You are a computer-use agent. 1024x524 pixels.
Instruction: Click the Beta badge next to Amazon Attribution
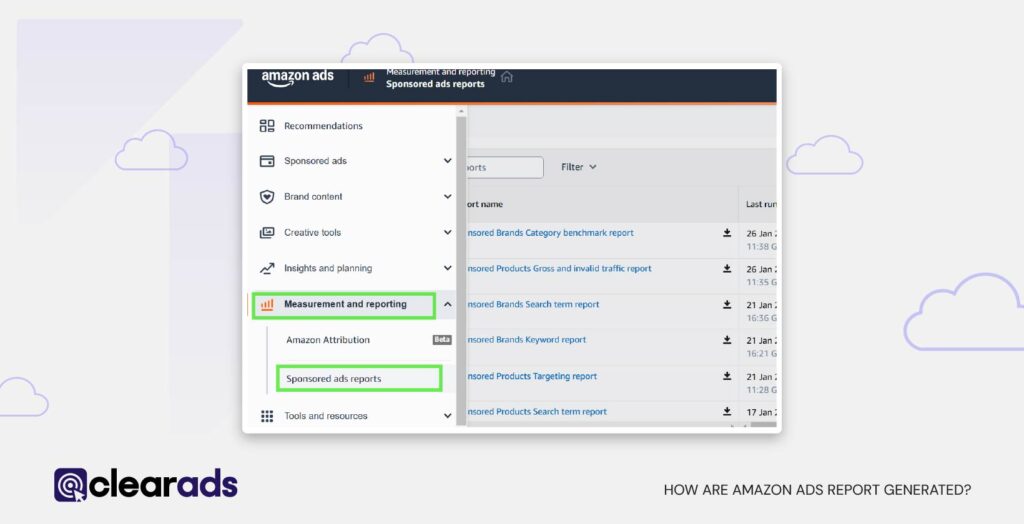pyautogui.click(x=442, y=340)
